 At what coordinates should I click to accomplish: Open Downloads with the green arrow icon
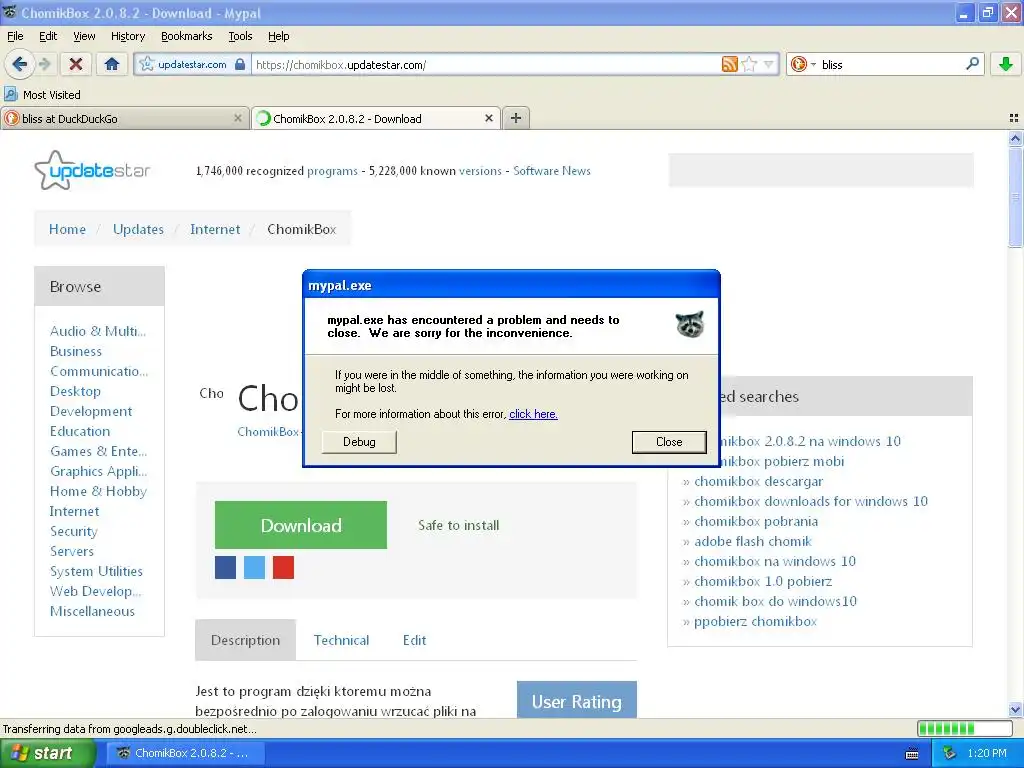point(1006,64)
